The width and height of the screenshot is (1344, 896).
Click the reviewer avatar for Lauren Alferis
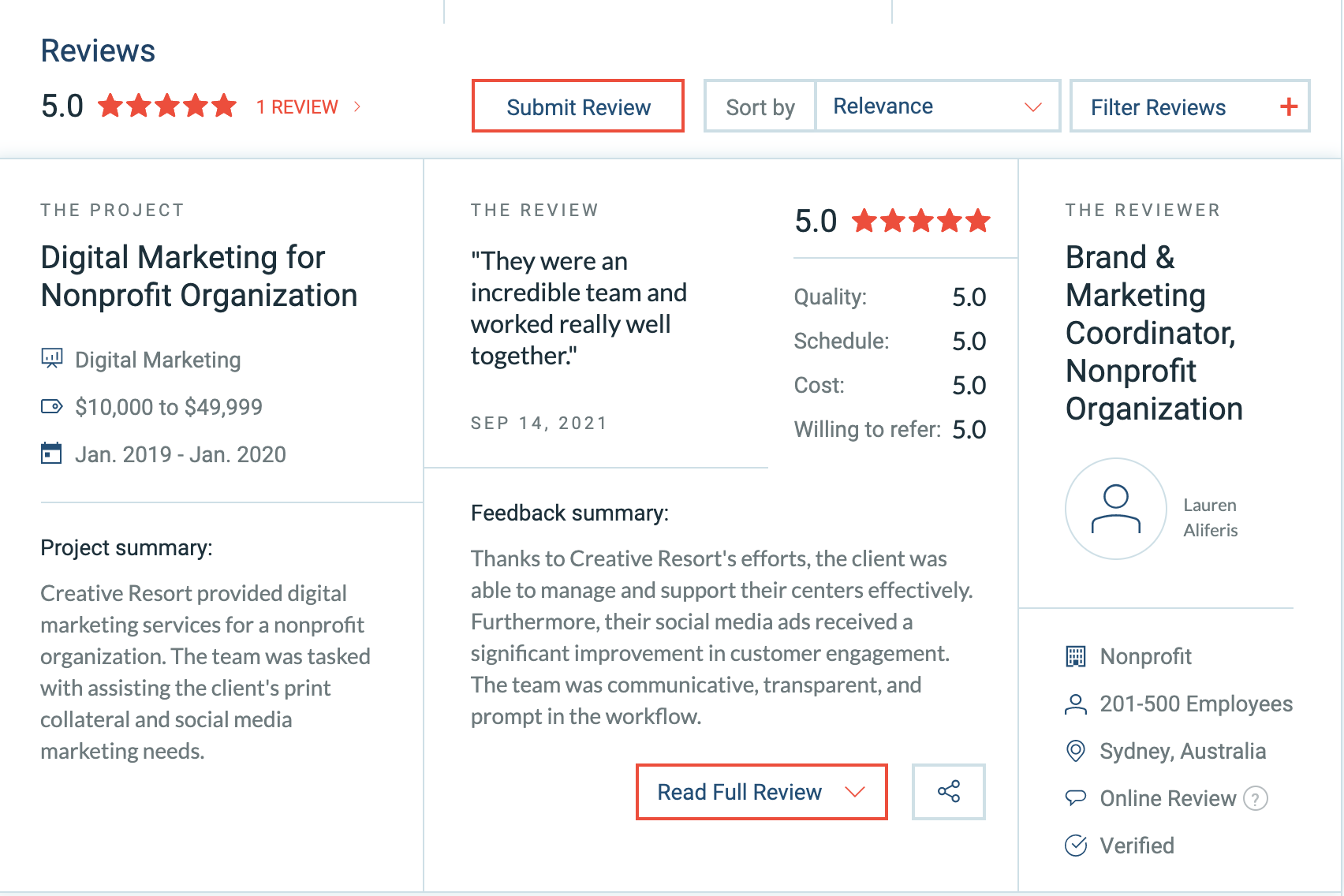(1115, 509)
